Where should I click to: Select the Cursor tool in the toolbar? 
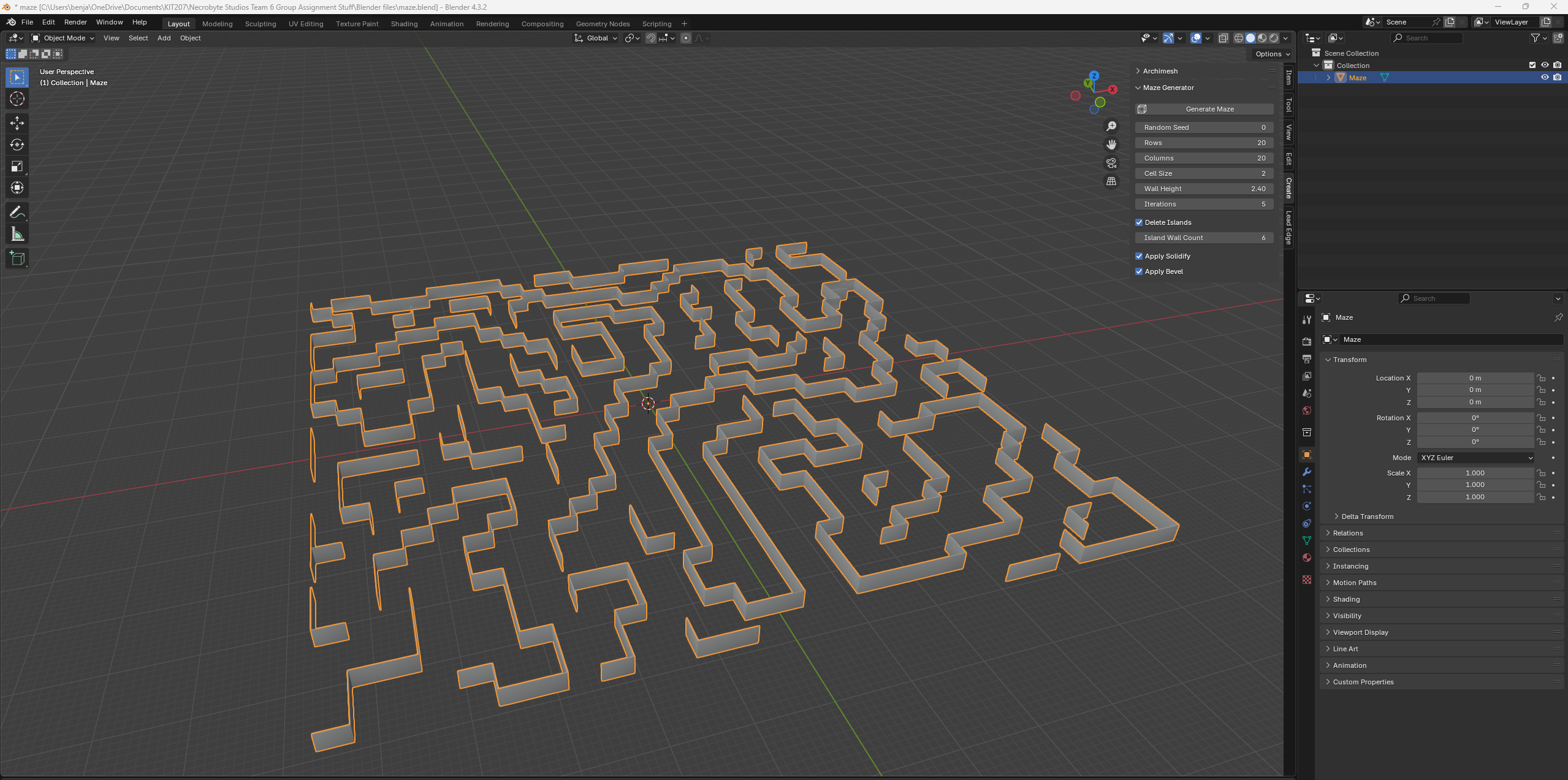coord(17,99)
